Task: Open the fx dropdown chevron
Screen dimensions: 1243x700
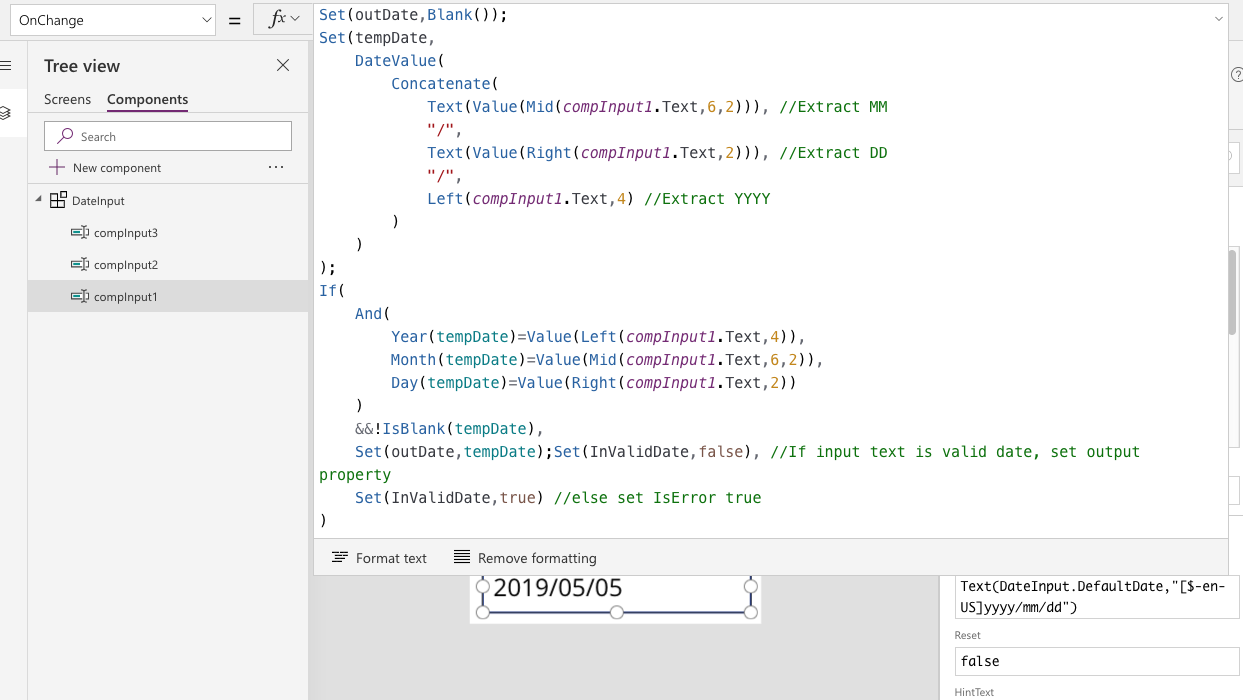Action: [295, 19]
